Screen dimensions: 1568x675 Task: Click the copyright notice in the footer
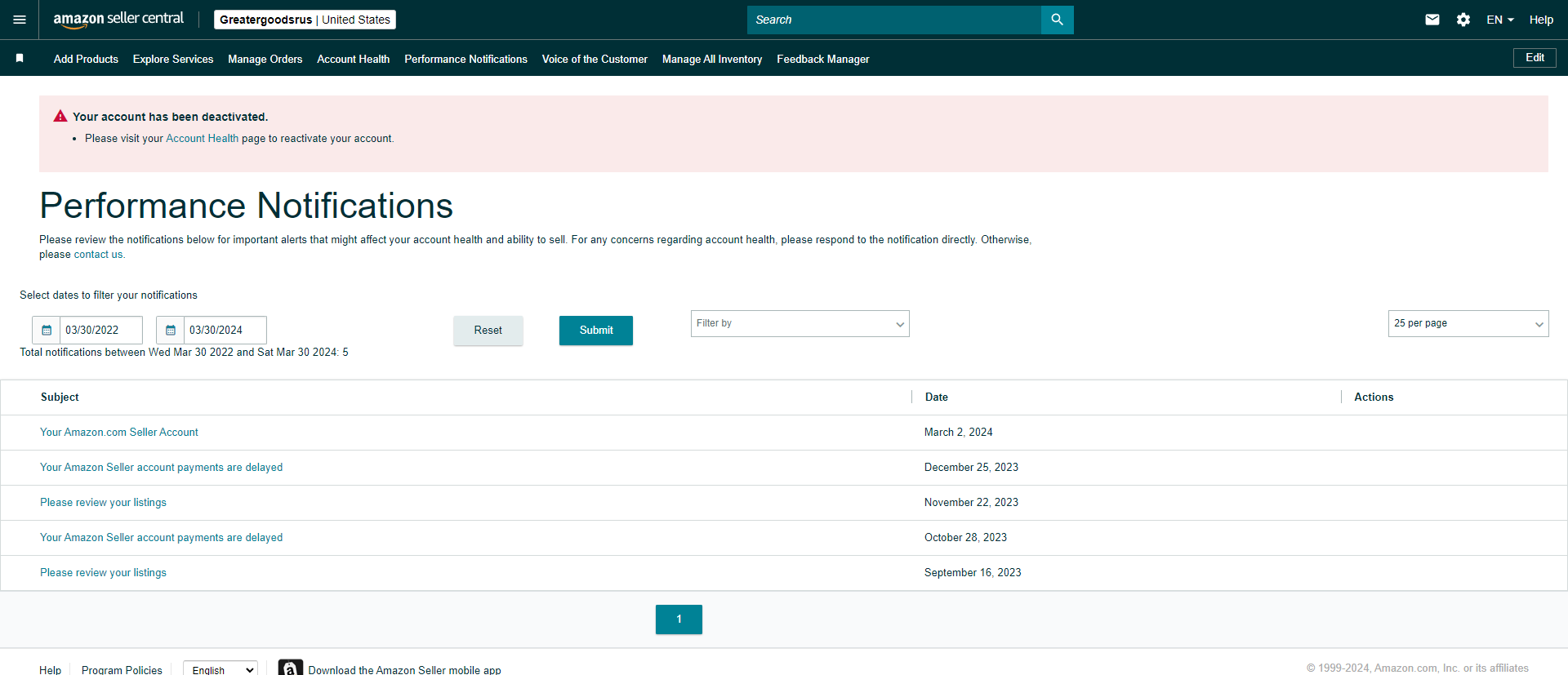click(1418, 668)
